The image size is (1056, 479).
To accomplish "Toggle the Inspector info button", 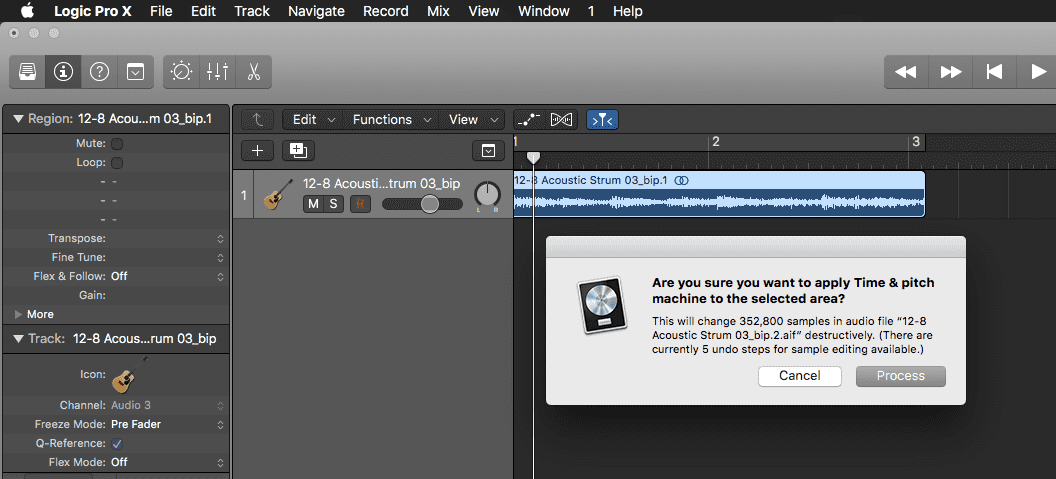I will pyautogui.click(x=63, y=71).
